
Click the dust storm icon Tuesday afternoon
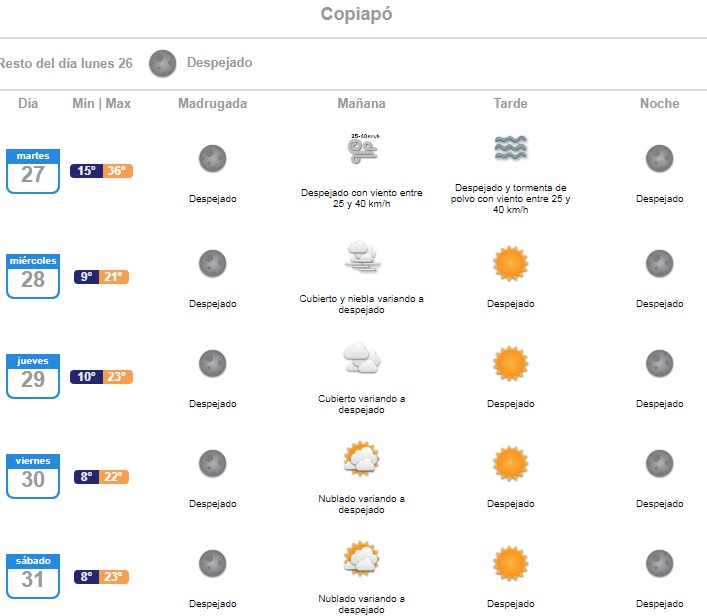510,149
